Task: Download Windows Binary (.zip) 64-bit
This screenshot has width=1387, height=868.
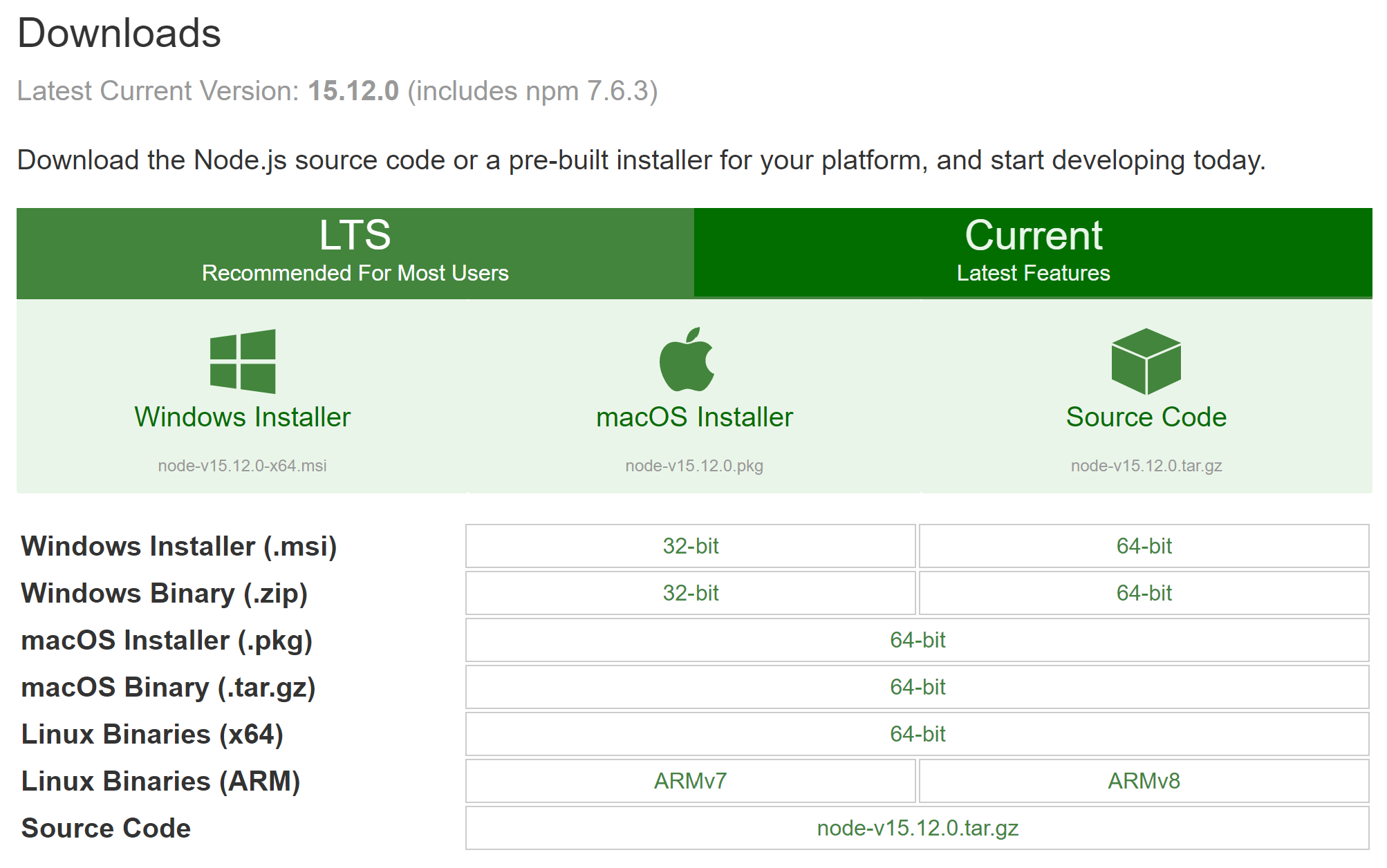Action: [x=1144, y=593]
